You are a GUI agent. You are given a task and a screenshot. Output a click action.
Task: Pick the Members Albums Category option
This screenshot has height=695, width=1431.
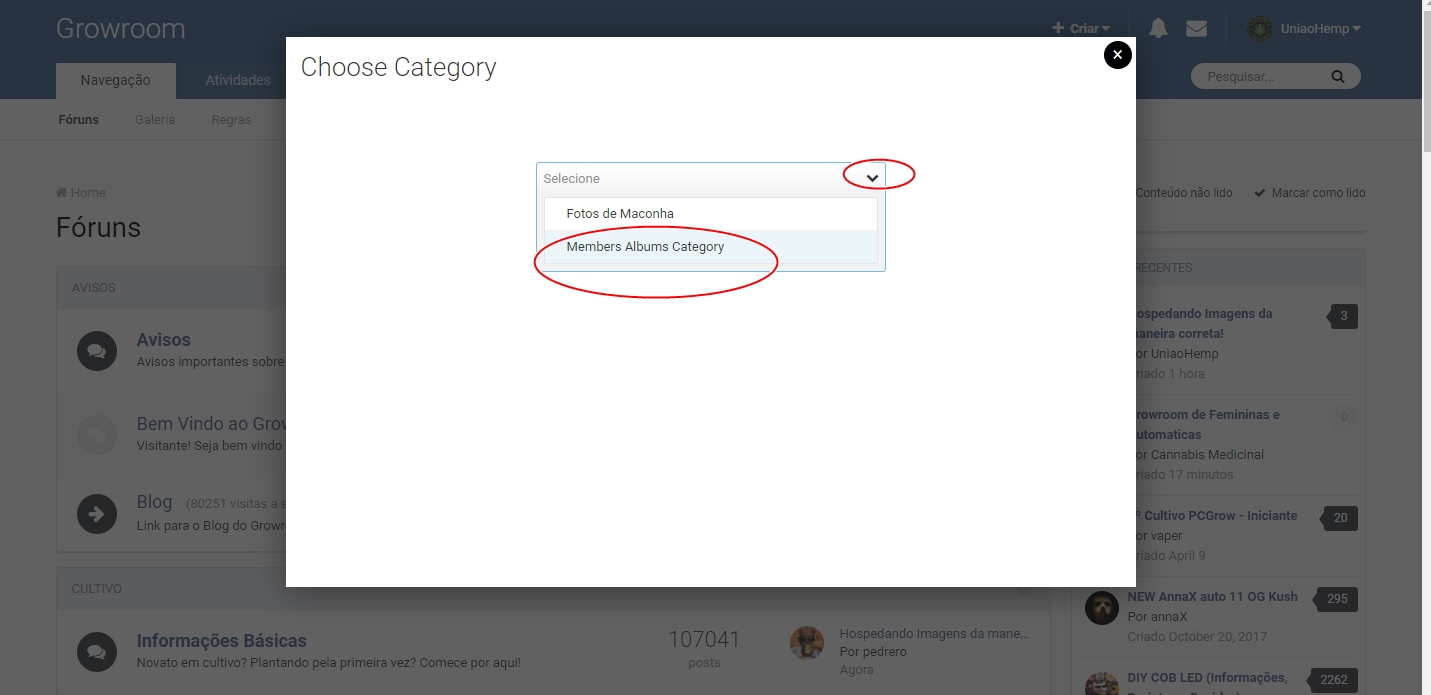point(710,247)
